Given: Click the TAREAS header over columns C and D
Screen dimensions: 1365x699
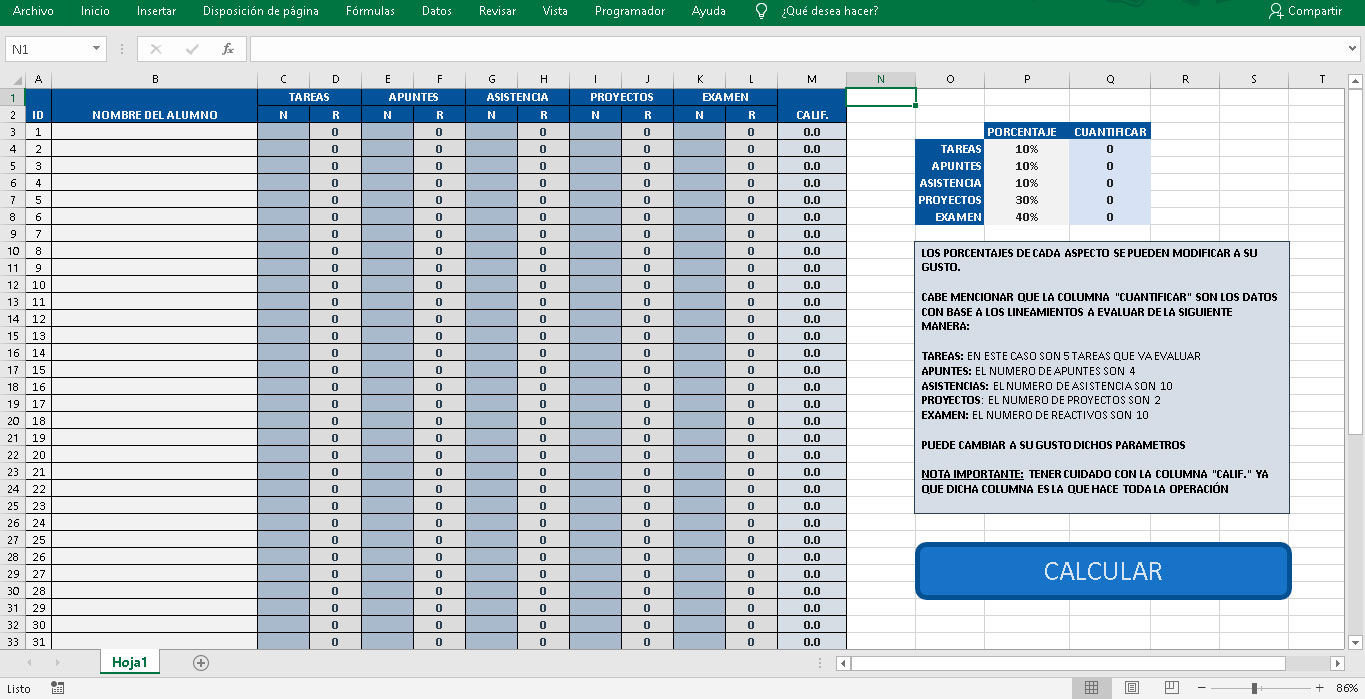Looking at the screenshot, I should point(309,97).
